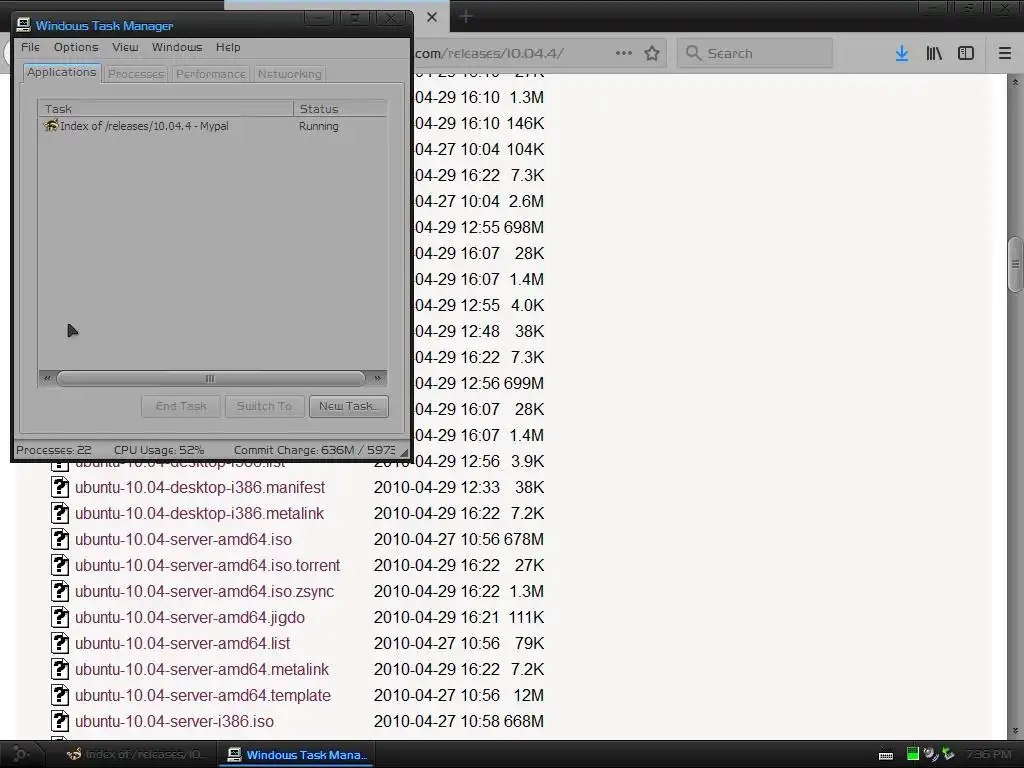
Task: Click the taskbar clock
Action: (989, 754)
